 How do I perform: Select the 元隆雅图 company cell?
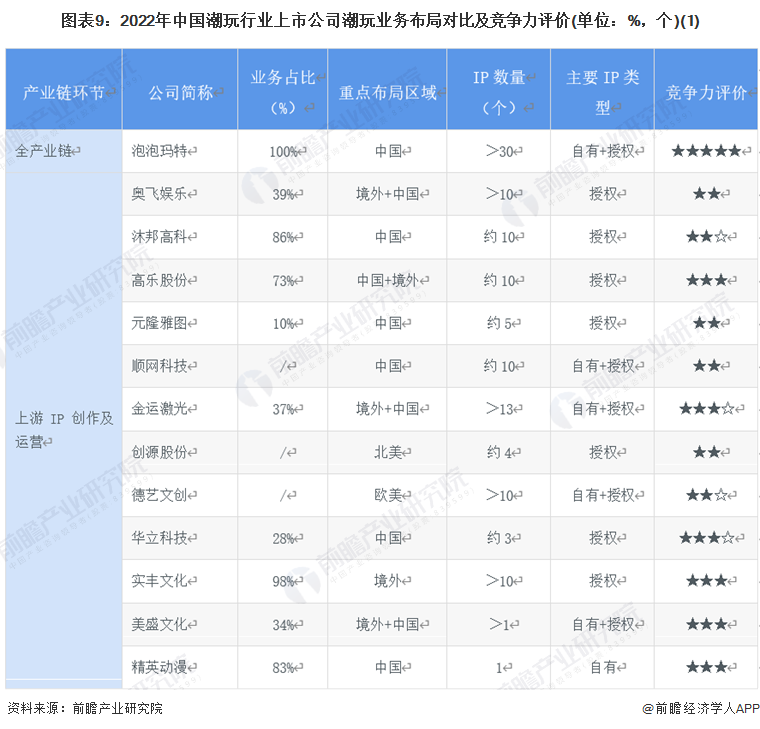(180, 323)
